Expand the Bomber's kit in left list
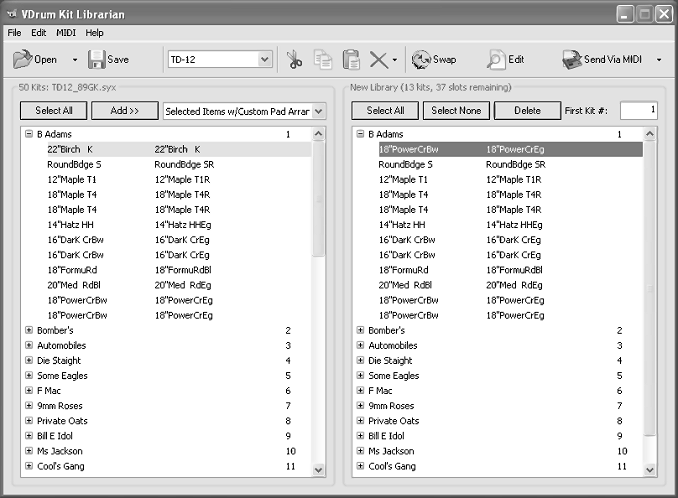678x498 pixels. click(x=28, y=330)
